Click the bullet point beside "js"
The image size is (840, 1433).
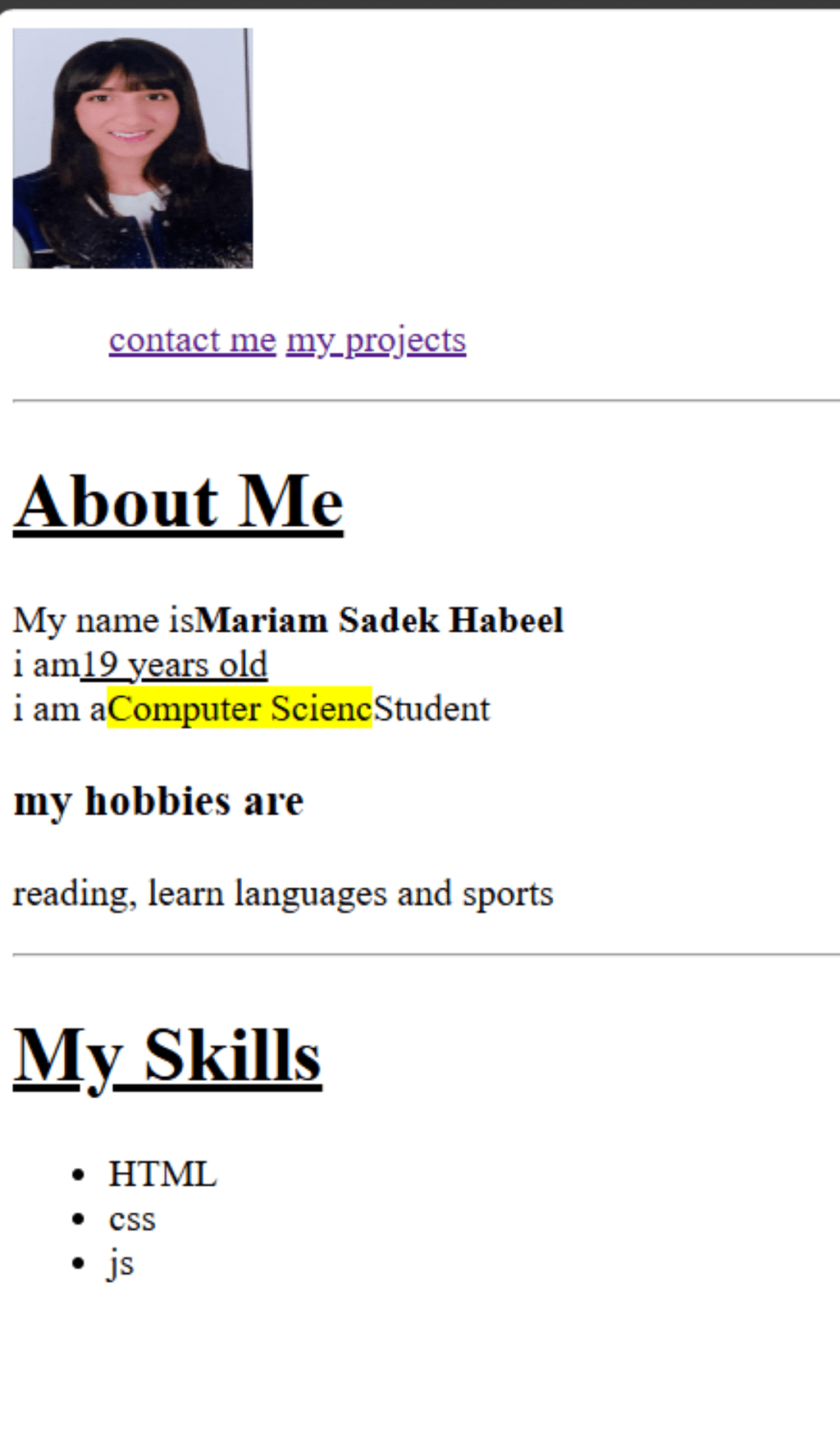tap(79, 1264)
